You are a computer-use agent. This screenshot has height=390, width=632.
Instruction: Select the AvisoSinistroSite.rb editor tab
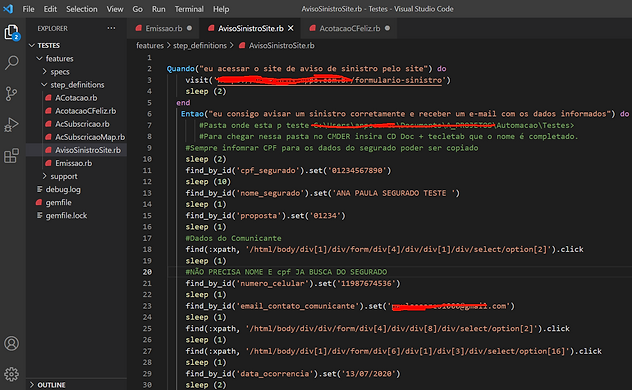point(250,28)
